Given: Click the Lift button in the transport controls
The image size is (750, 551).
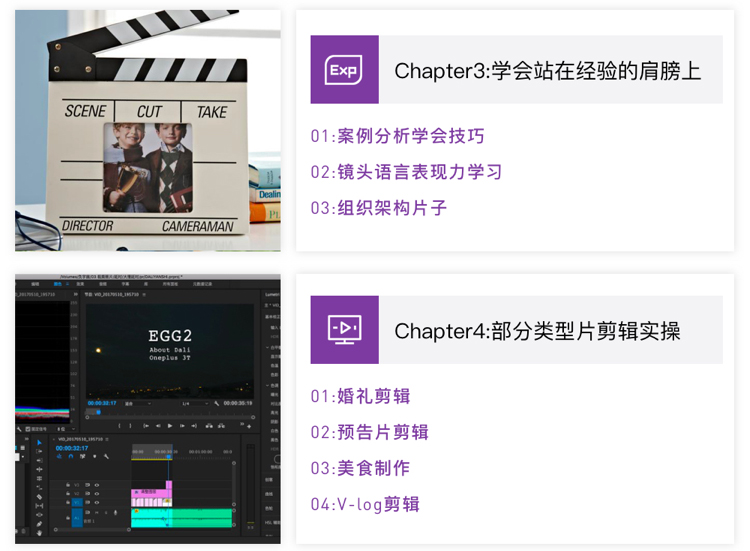Looking at the screenshot, I should (x=209, y=426).
